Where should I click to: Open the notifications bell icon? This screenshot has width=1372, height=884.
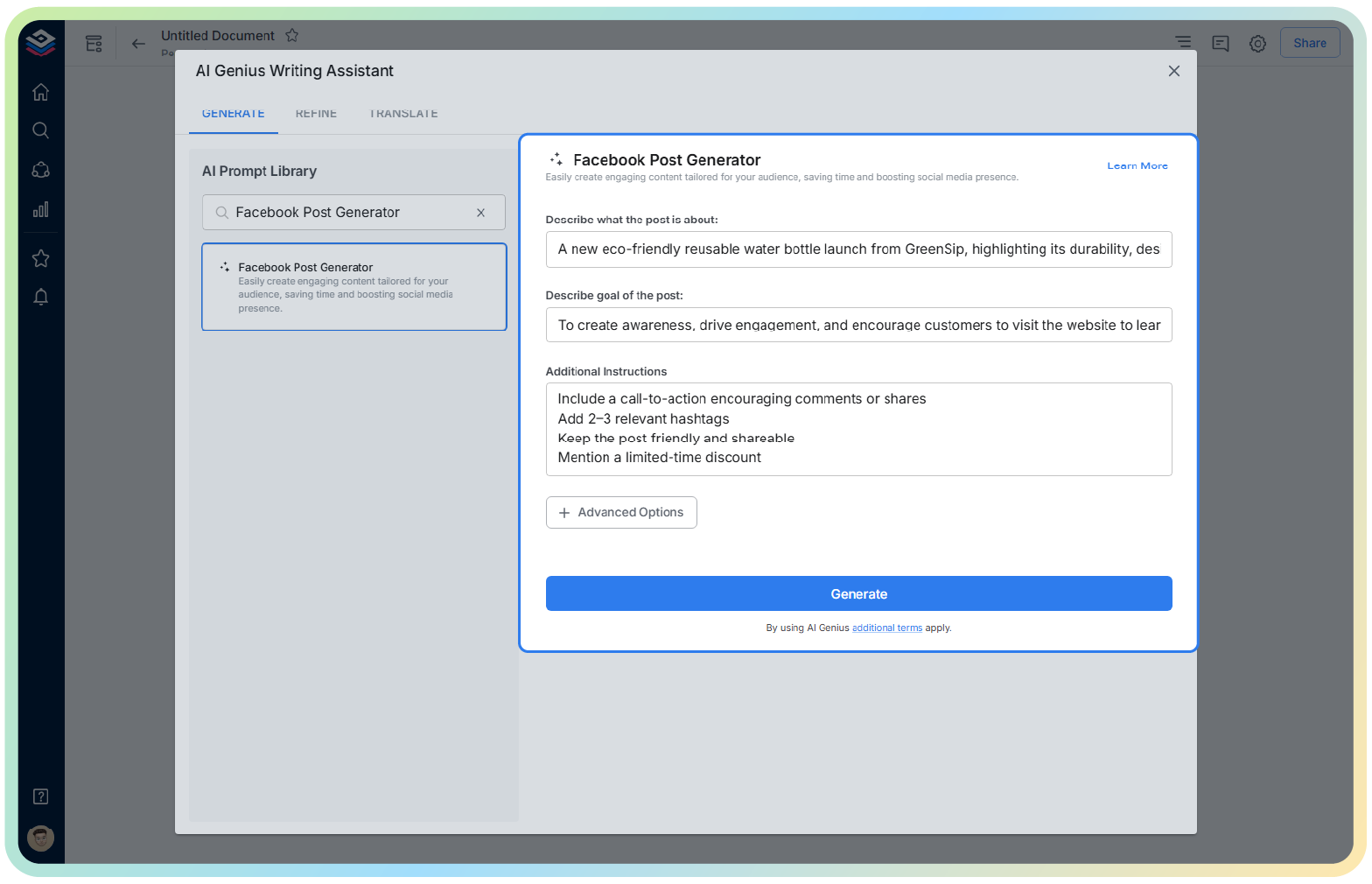(40, 298)
